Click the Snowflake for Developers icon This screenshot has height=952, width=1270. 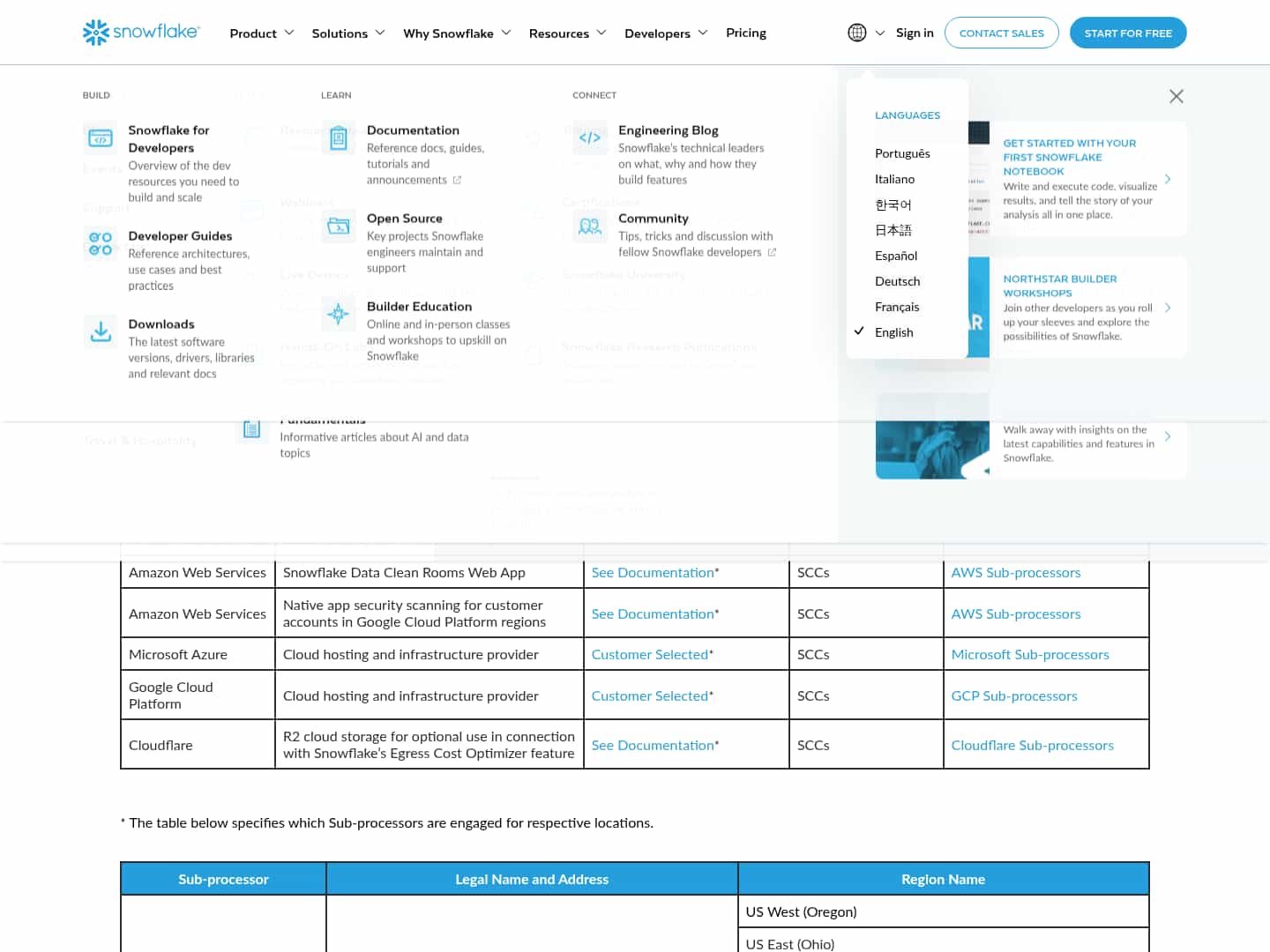pos(101,138)
